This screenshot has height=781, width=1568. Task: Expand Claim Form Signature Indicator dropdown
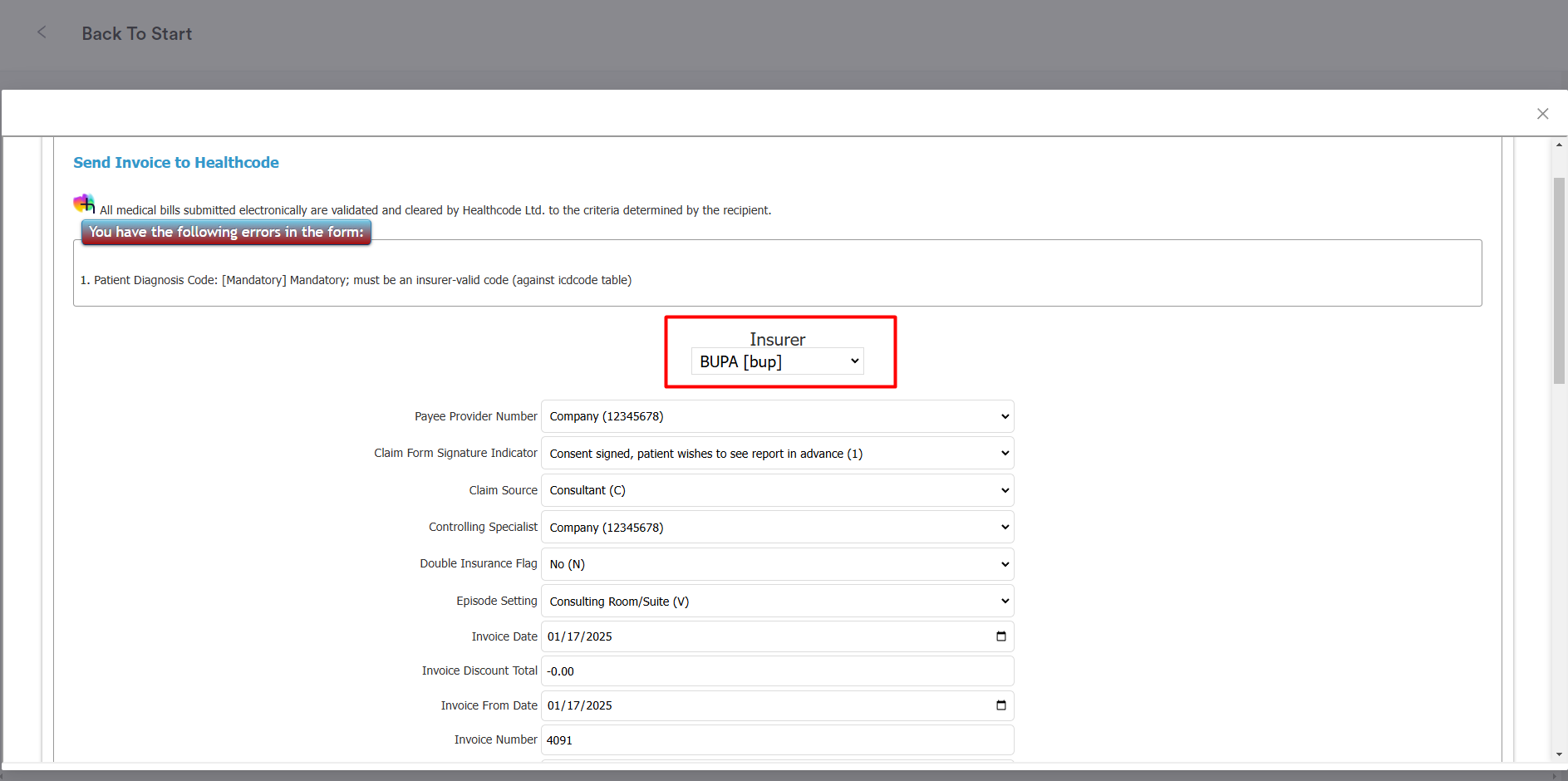click(x=778, y=454)
